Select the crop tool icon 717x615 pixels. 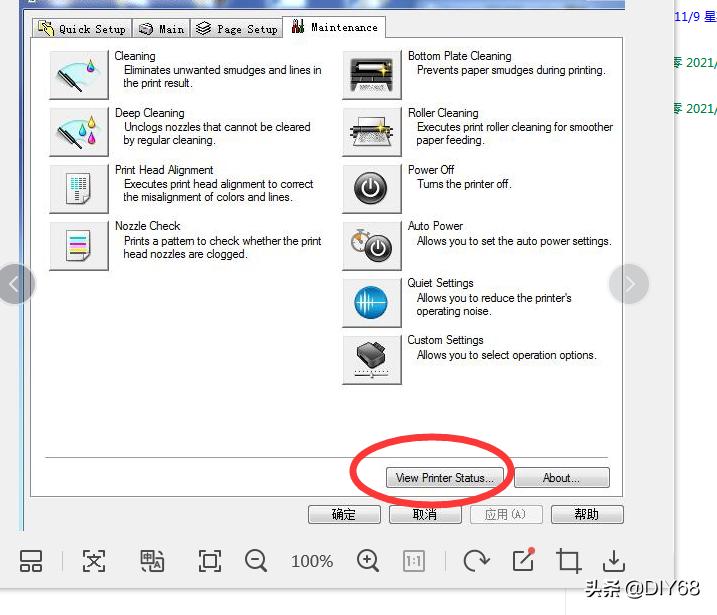pos(568,561)
